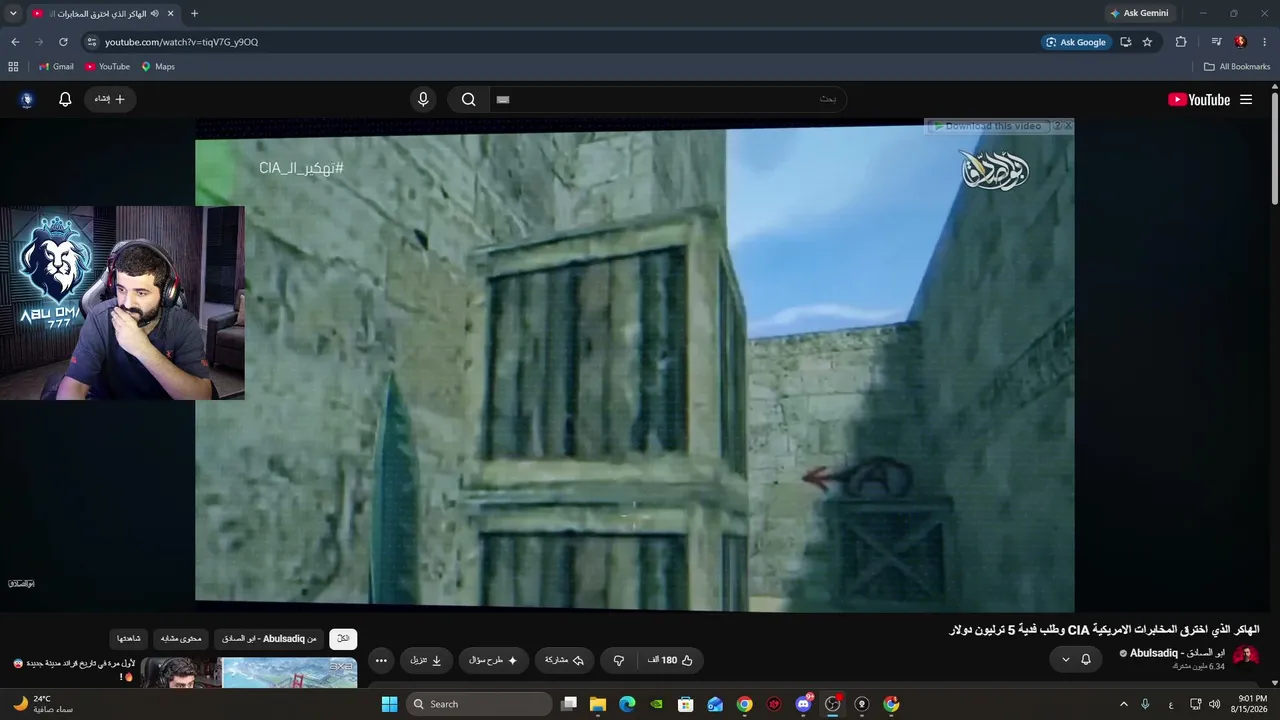
Task: Click the address bar URL
Action: coord(181,42)
